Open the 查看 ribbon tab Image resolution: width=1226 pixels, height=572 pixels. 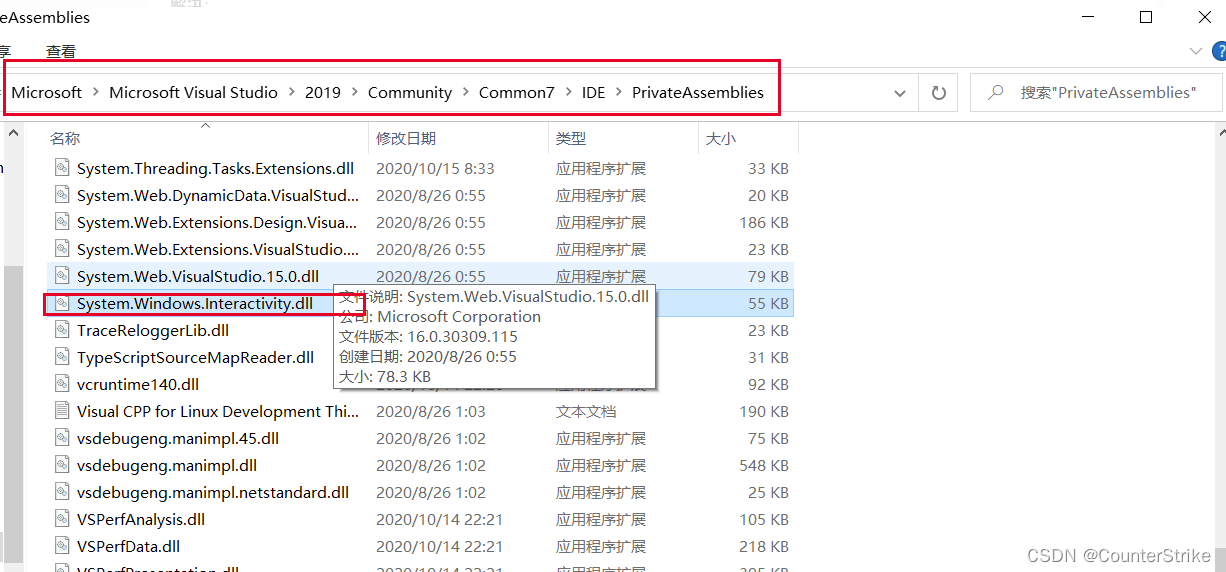click(x=61, y=51)
